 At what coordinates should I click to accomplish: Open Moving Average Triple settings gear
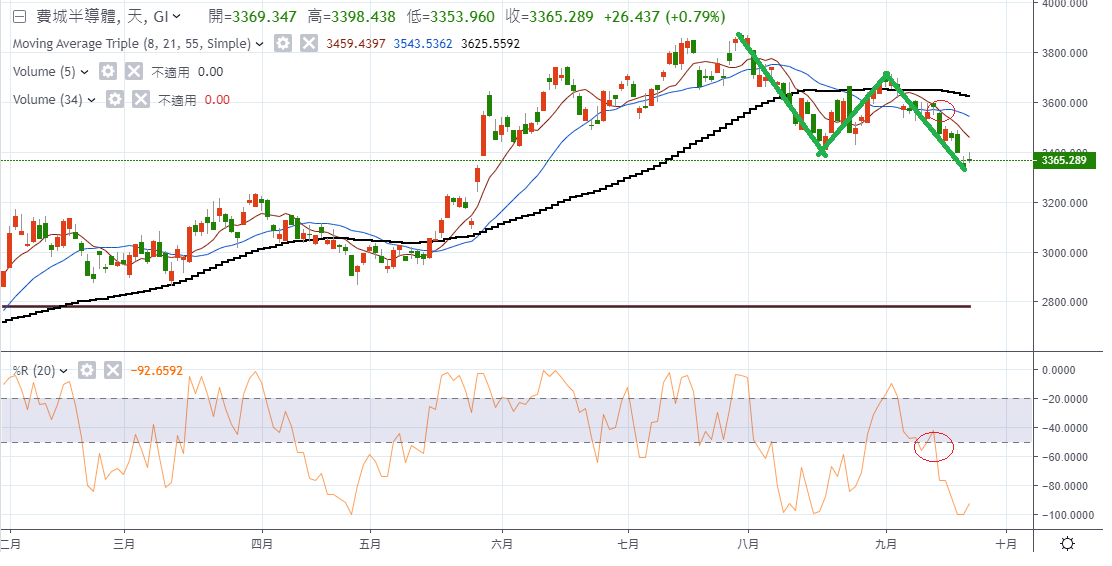pyautogui.click(x=284, y=44)
